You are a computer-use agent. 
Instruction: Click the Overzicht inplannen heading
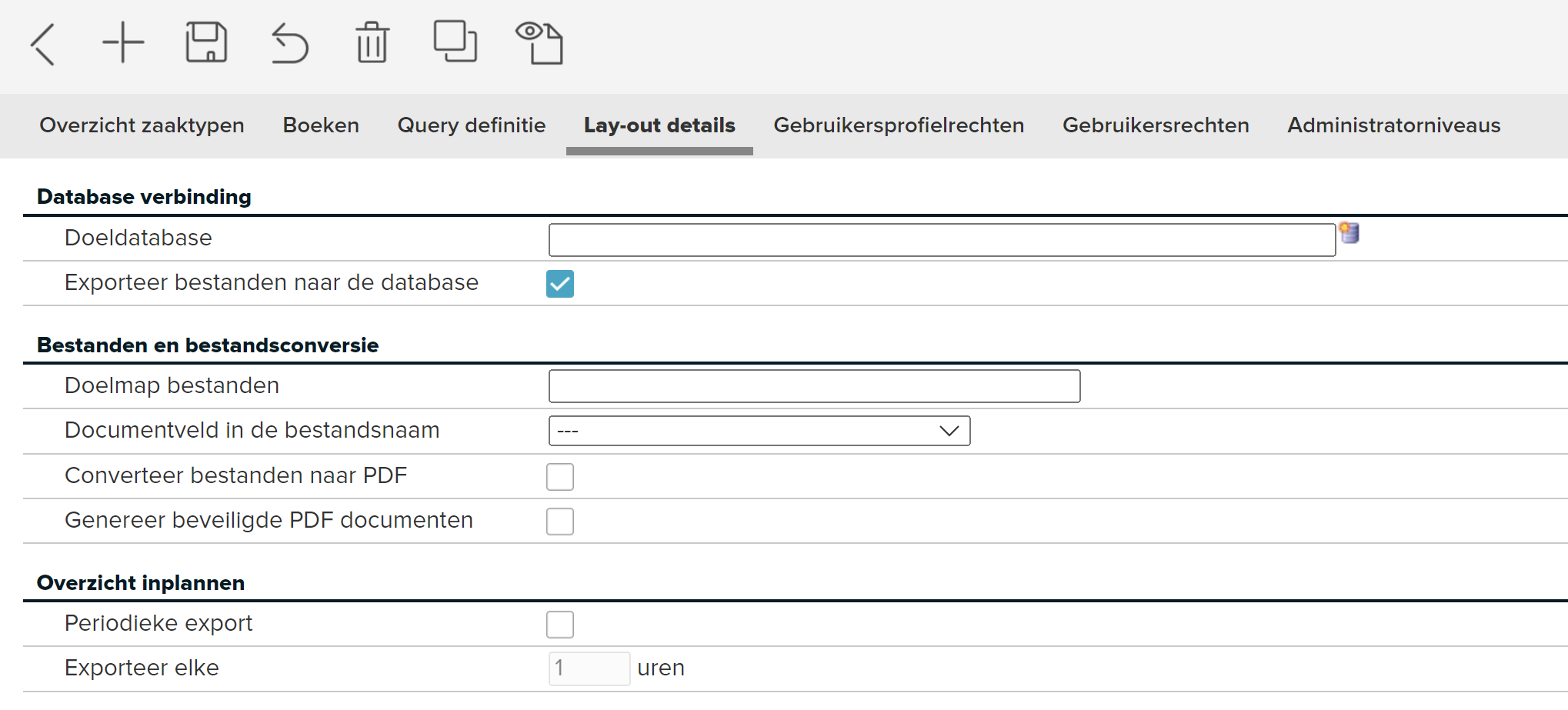click(x=141, y=583)
